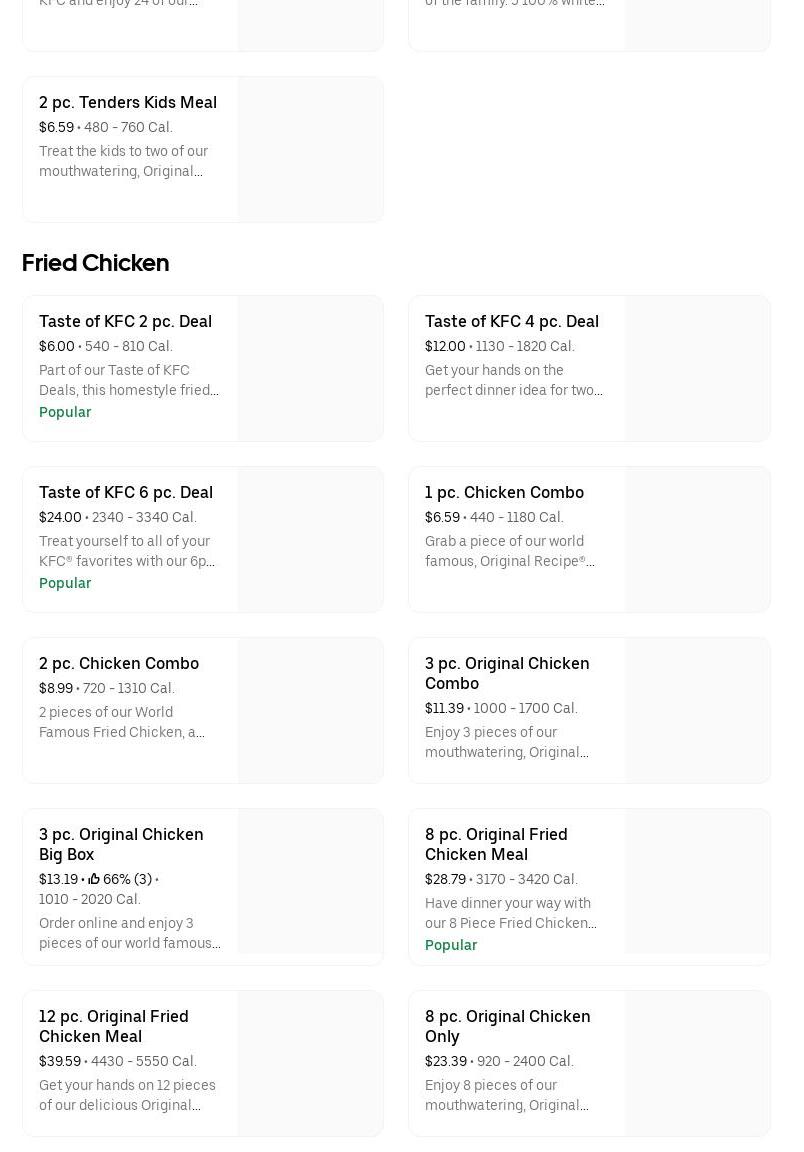Screen dimensions: 804x1152
Task: Open Taste of KFC 4 pc. Deal
Action: (512, 321)
